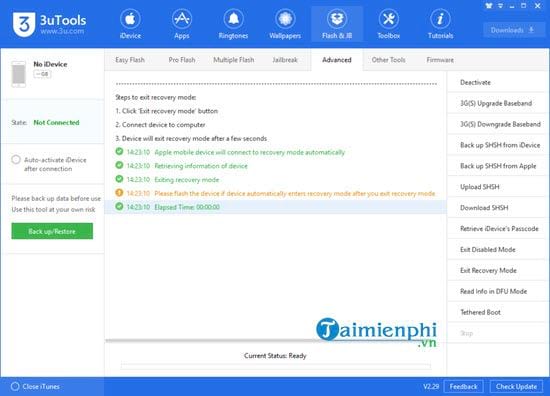Image resolution: width=550 pixels, height=396 pixels.
Task: Click the Upload SHSH option
Action: (x=498, y=187)
